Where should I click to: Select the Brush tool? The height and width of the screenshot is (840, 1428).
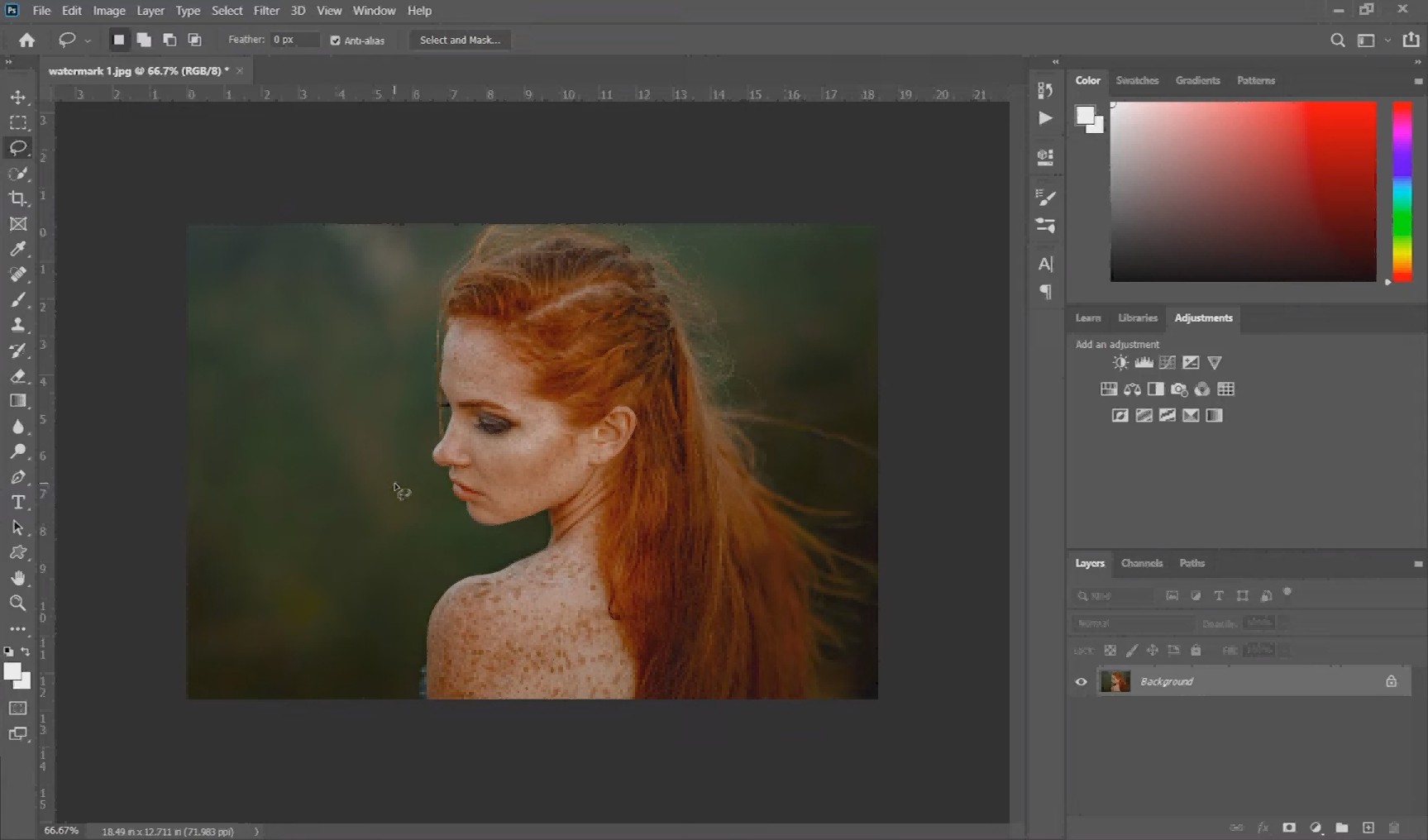click(18, 300)
